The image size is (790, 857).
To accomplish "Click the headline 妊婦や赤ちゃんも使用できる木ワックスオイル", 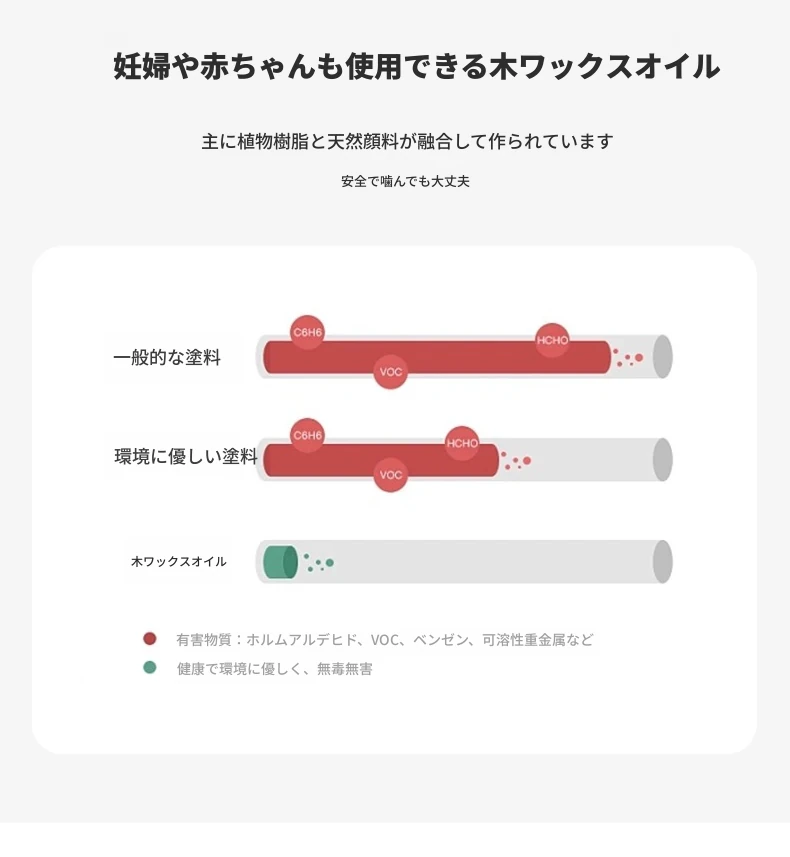I will [x=416, y=67].
